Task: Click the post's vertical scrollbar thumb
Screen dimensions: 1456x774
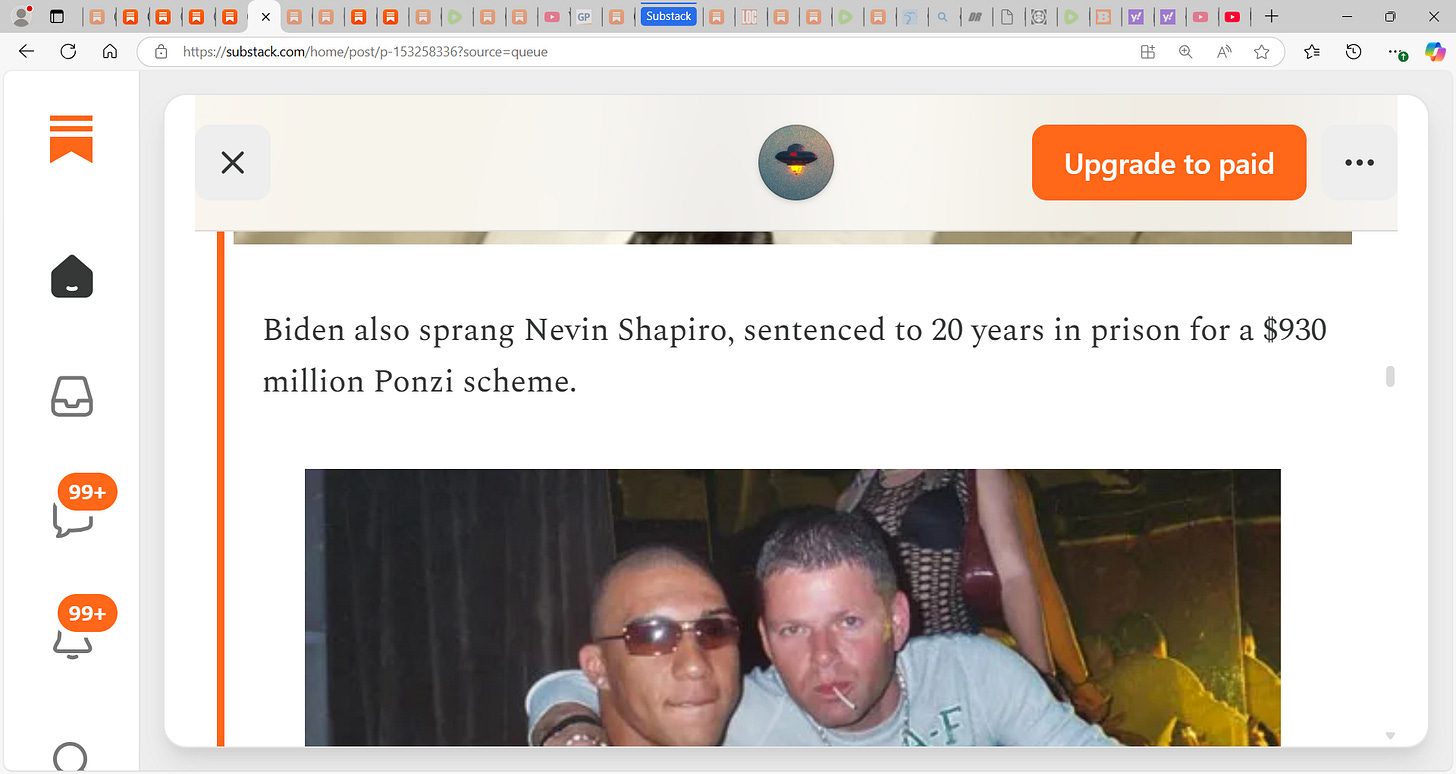Action: (x=1389, y=376)
